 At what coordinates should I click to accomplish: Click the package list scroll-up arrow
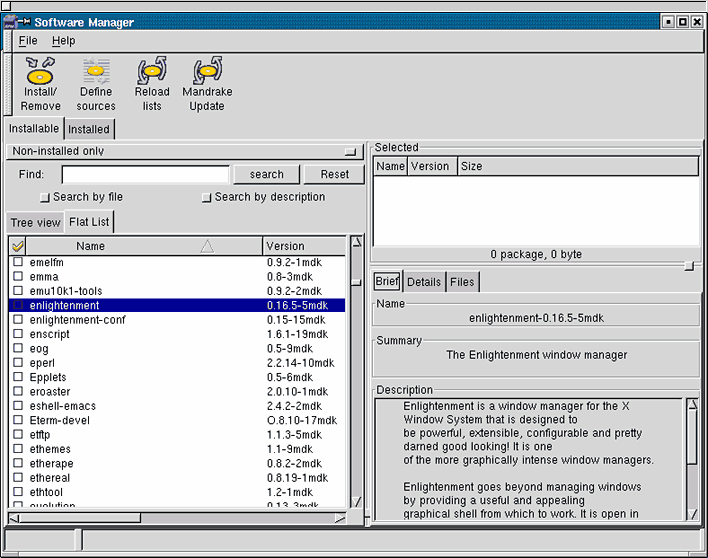point(356,242)
